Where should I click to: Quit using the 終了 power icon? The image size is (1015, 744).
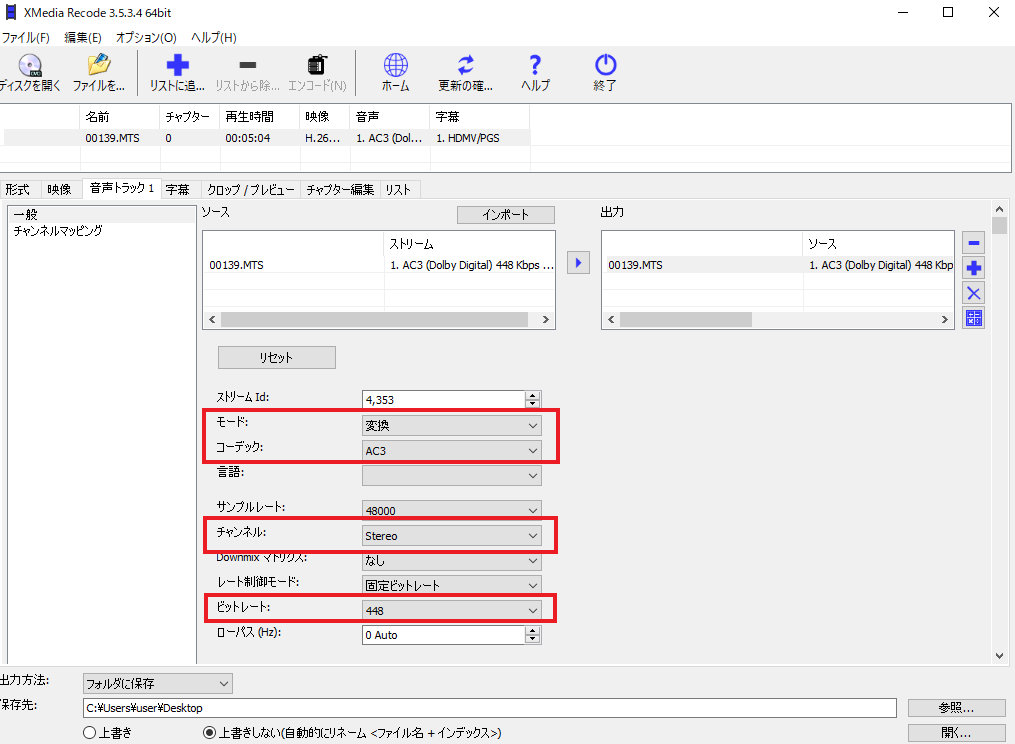click(x=605, y=73)
